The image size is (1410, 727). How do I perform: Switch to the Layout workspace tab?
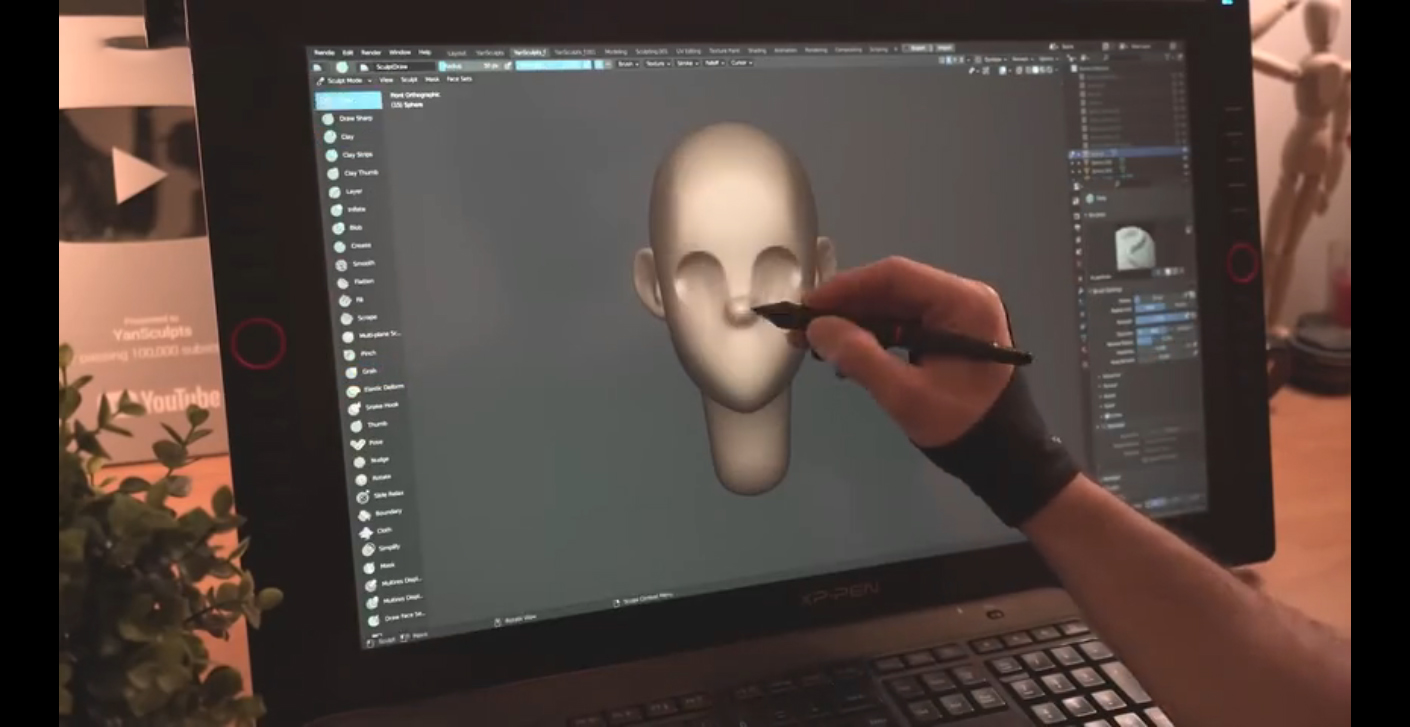456,52
